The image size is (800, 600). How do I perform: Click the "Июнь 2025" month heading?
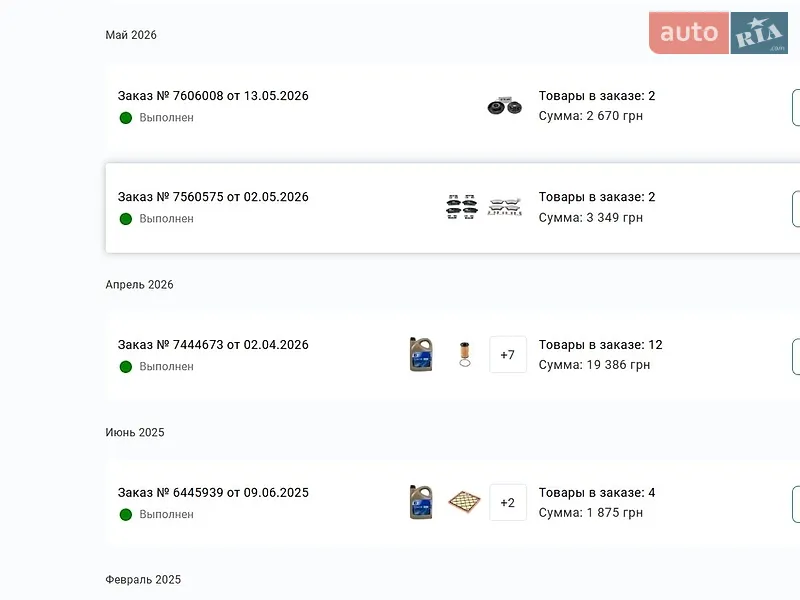click(x=135, y=433)
